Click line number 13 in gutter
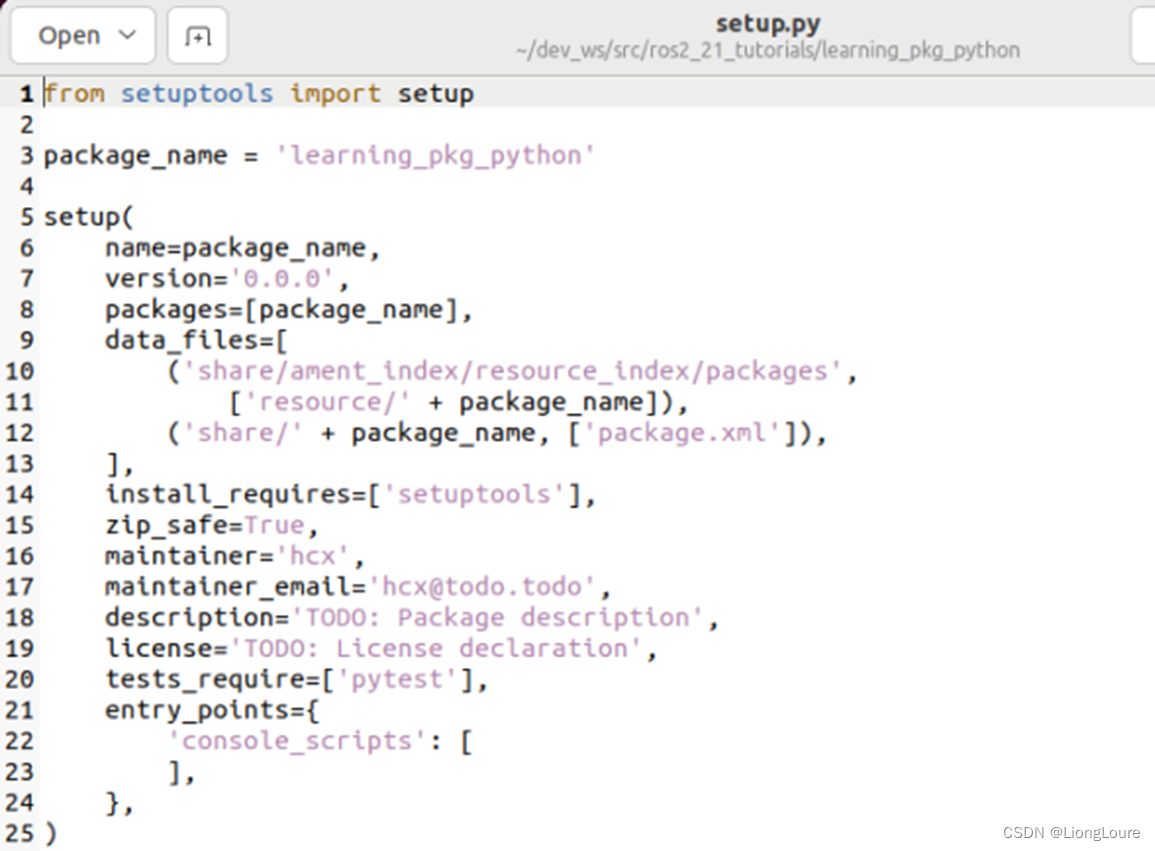The image size is (1155, 851). point(20,464)
